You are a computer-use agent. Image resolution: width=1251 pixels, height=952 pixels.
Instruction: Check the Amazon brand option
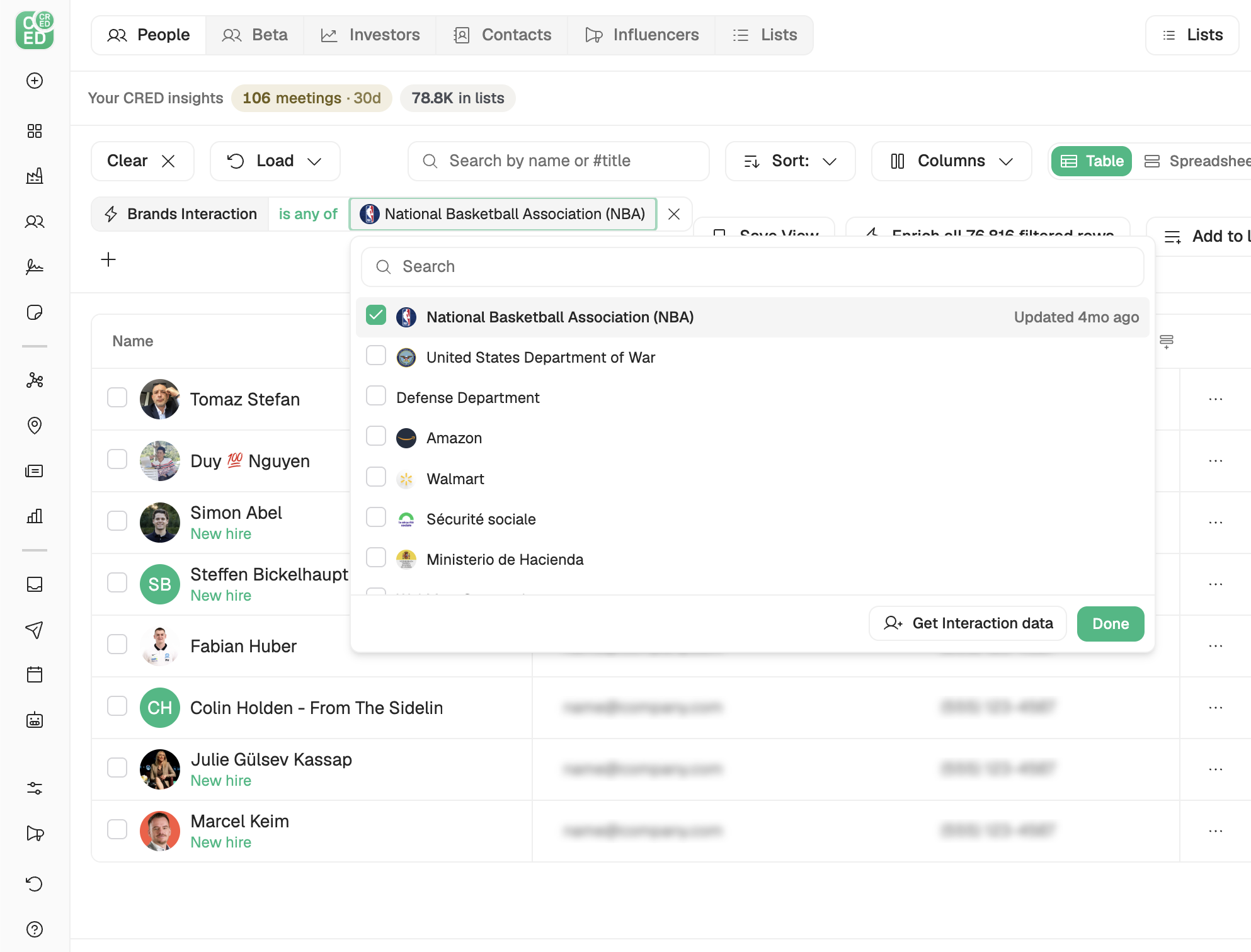click(376, 436)
